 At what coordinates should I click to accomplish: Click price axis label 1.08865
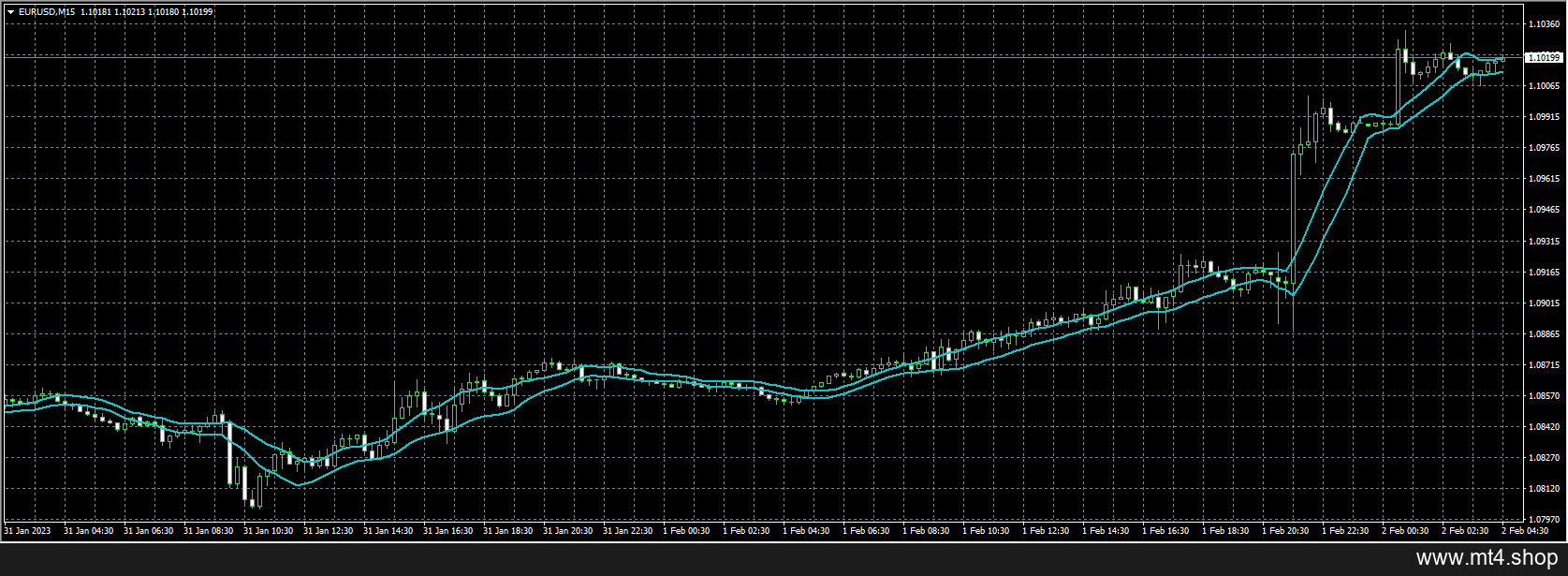coord(1543,333)
